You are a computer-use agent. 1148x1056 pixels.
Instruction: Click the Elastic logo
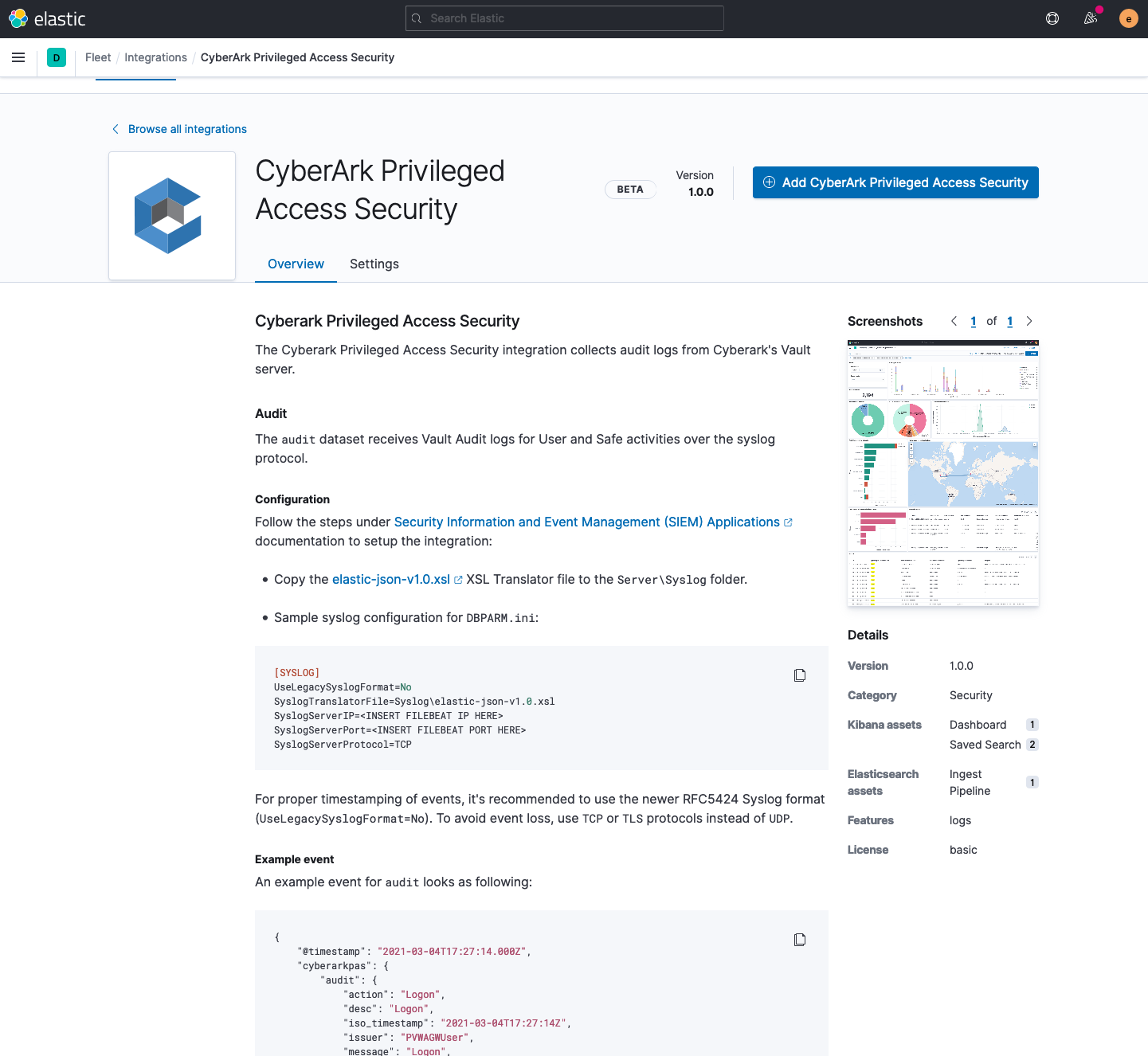(47, 18)
